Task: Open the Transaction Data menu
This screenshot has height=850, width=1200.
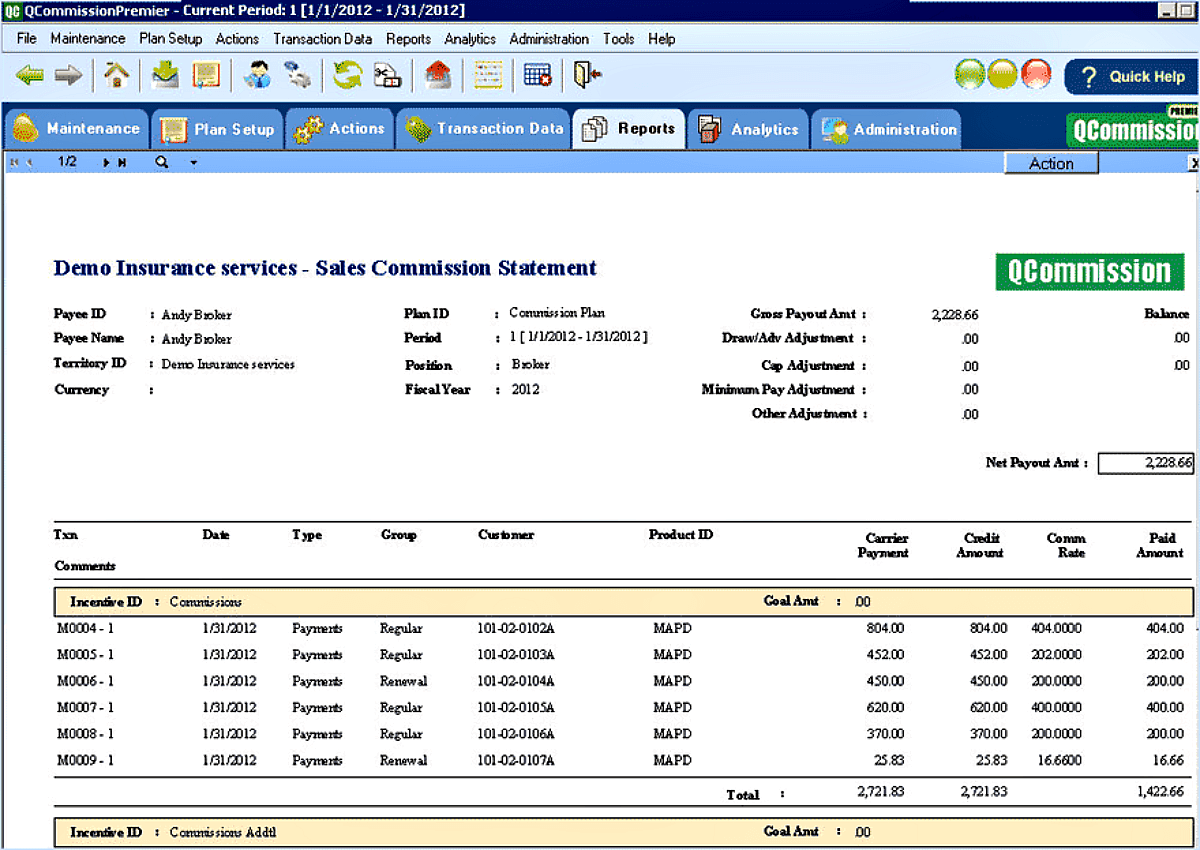Action: point(322,39)
